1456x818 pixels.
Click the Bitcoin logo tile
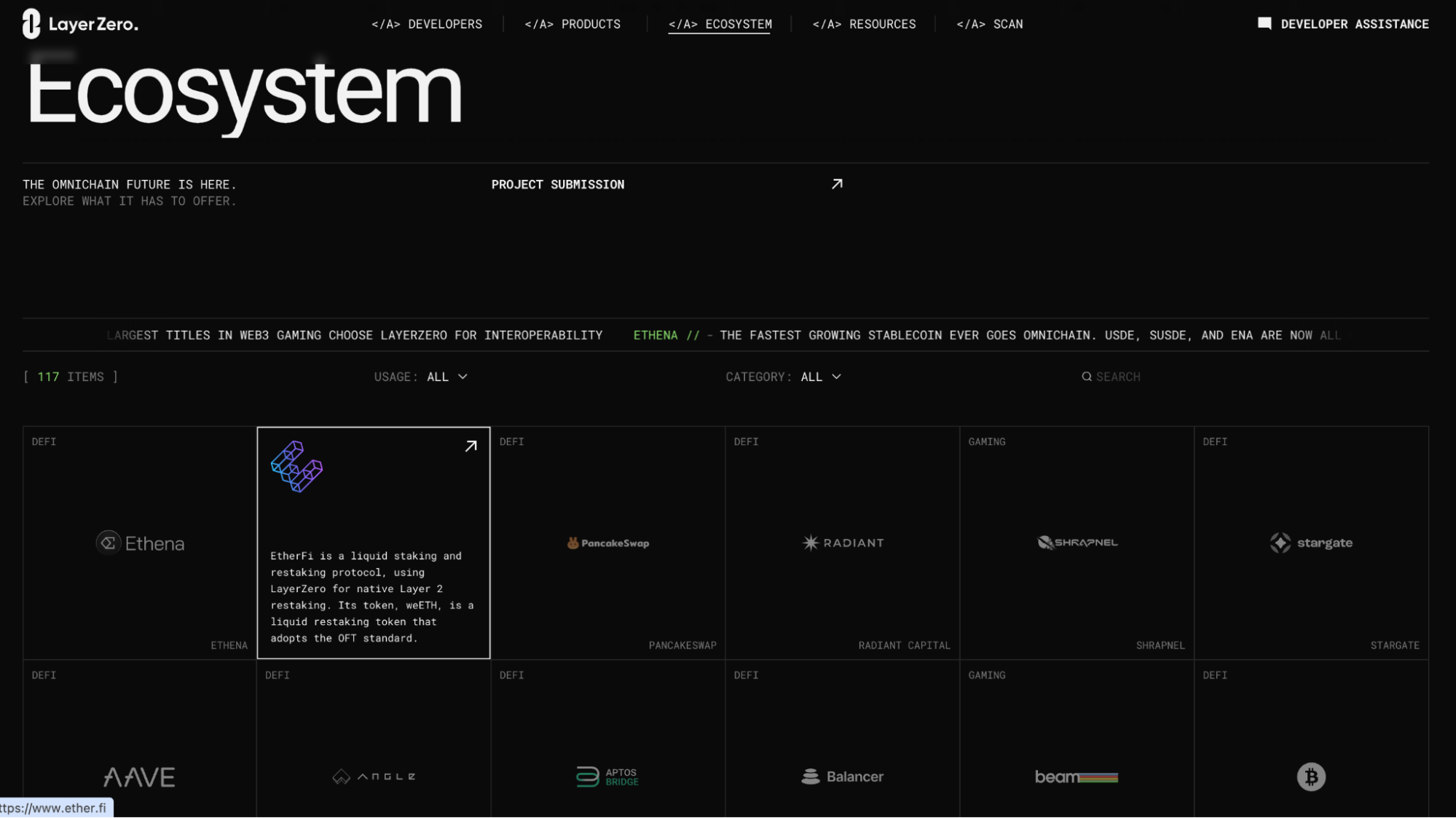(1311, 776)
